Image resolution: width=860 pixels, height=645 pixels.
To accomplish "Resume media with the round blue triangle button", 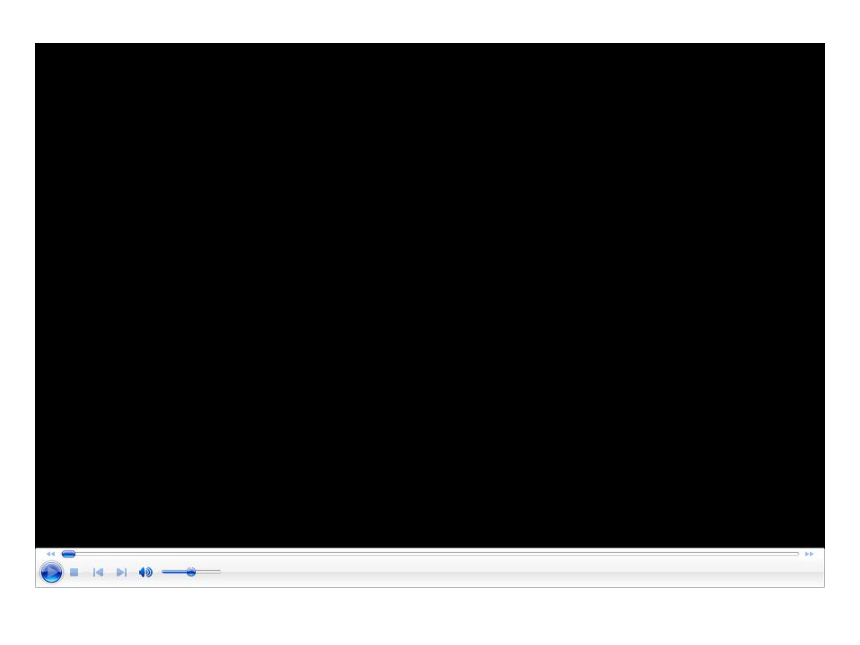I will 51,573.
